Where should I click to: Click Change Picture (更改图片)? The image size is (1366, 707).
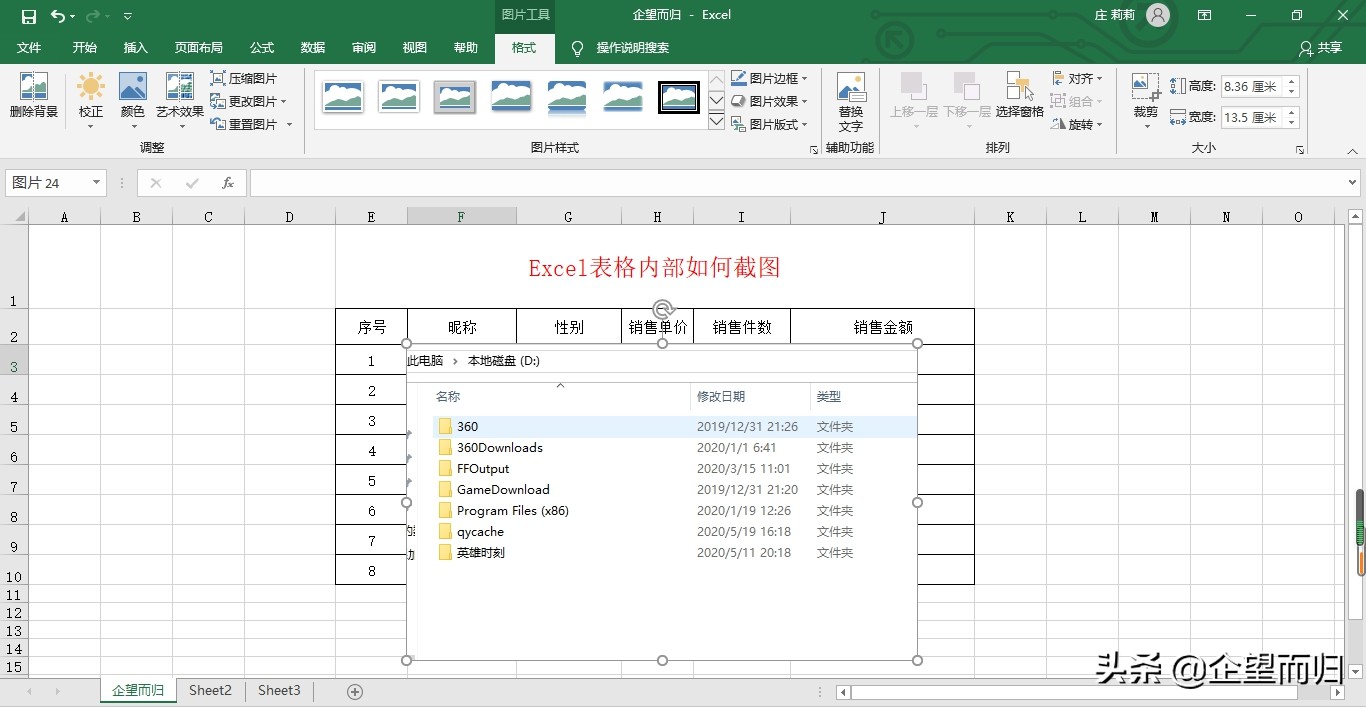[249, 101]
